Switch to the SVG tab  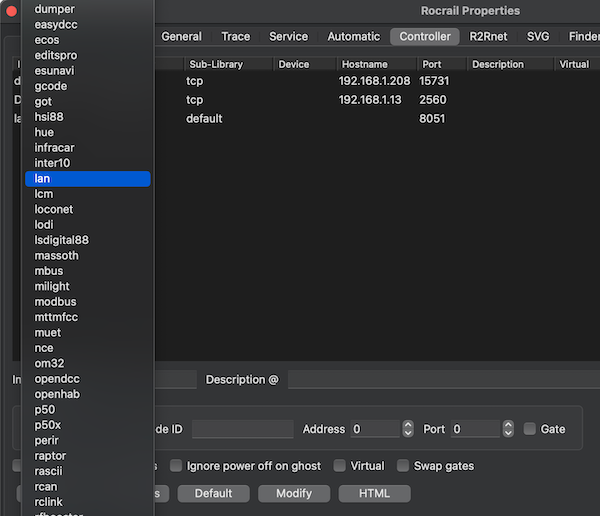[538, 36]
